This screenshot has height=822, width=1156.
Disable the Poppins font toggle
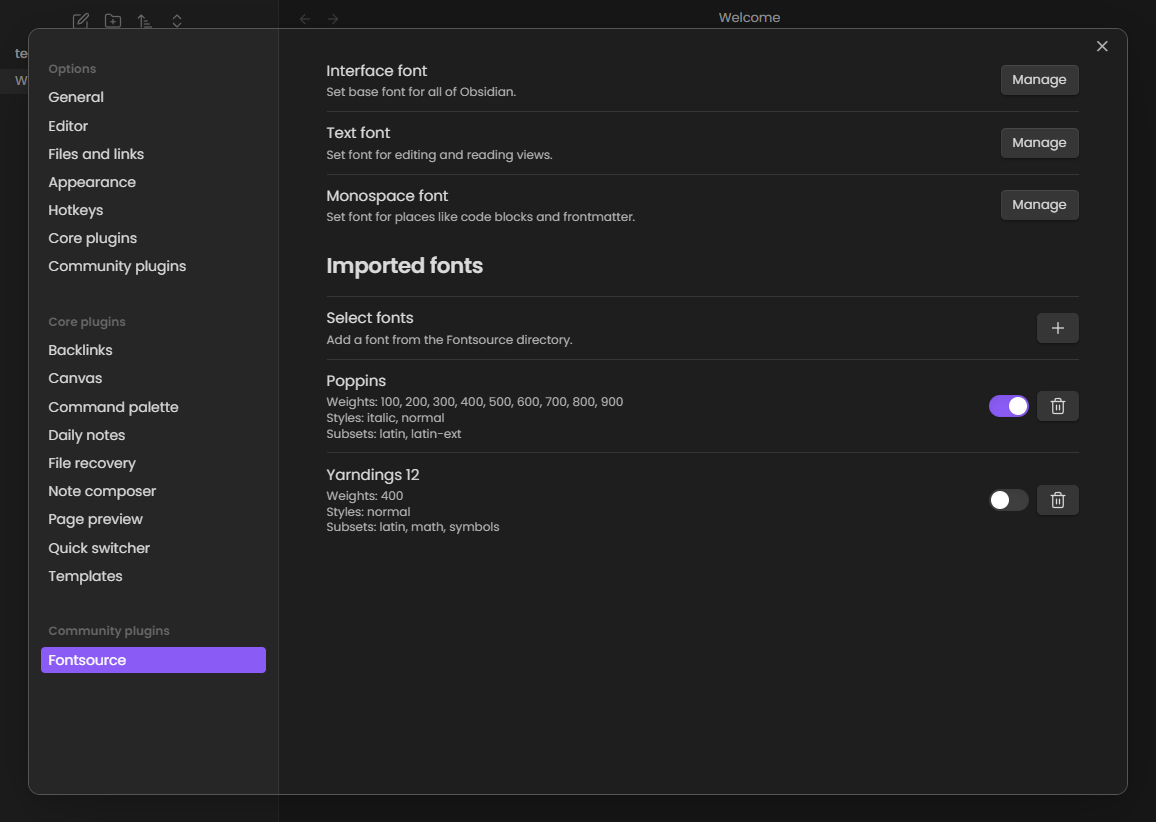(x=1008, y=406)
